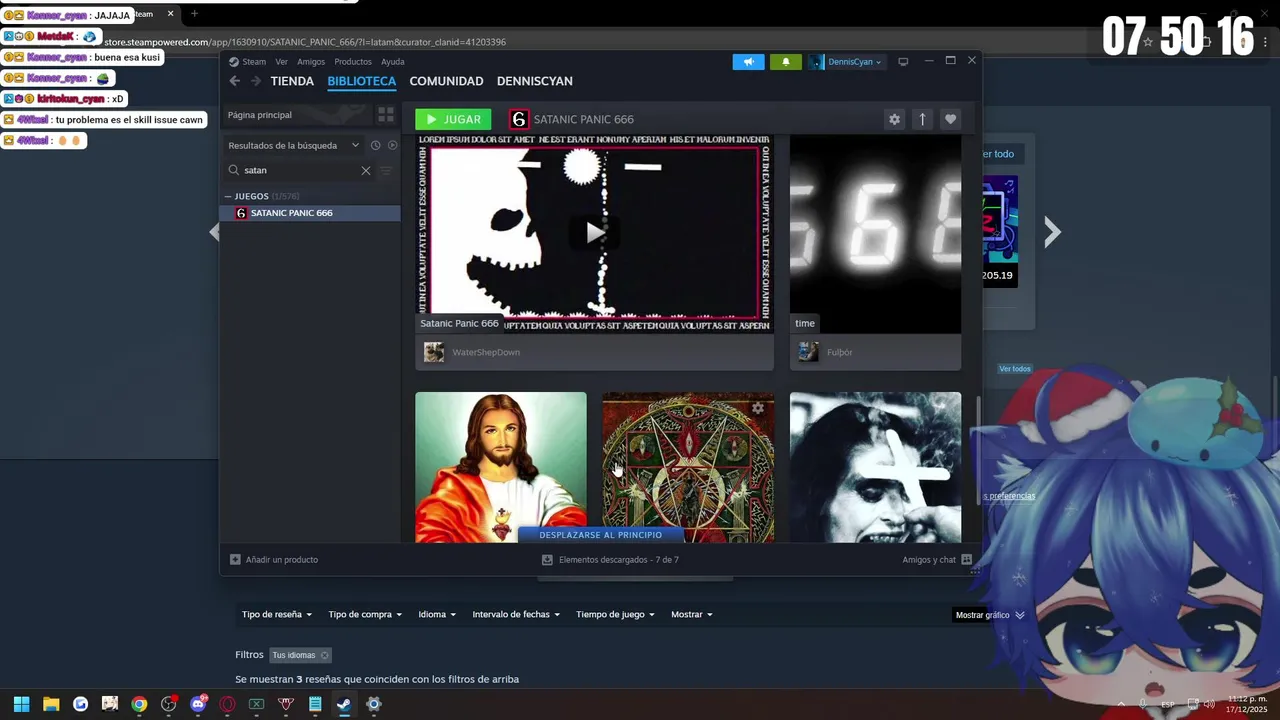The width and height of the screenshot is (1280, 720).
Task: Clear the library search with X
Action: tap(366, 171)
